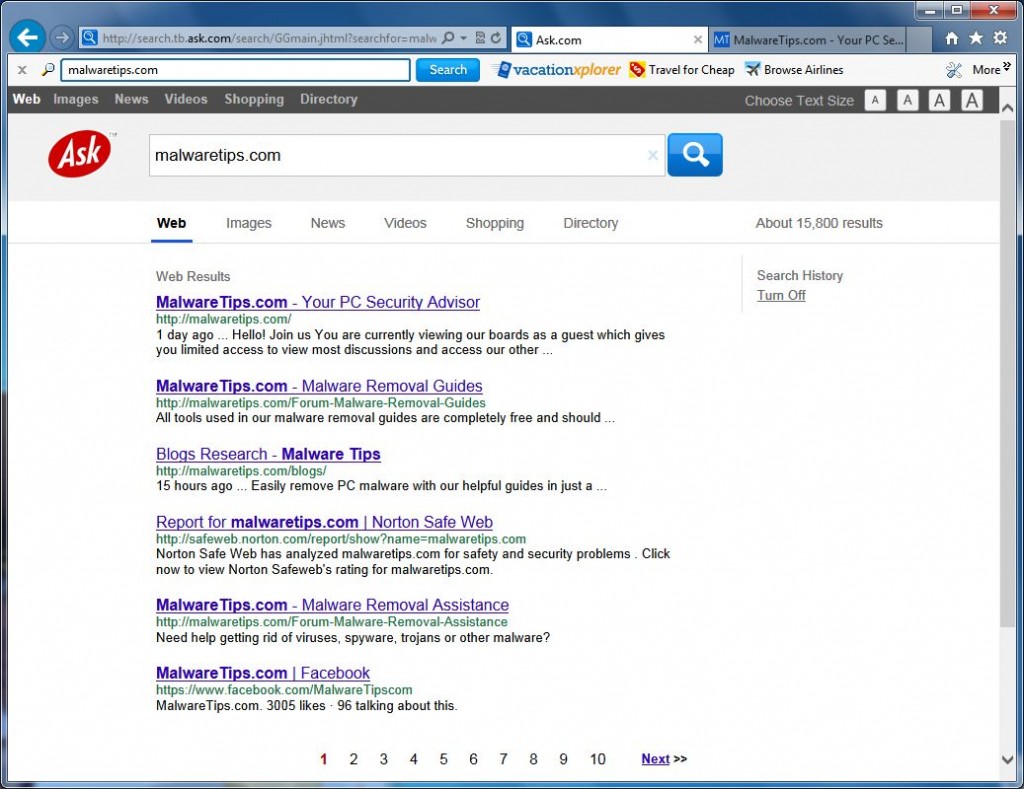
Task: Switch to the Videos results tab
Action: [x=405, y=223]
